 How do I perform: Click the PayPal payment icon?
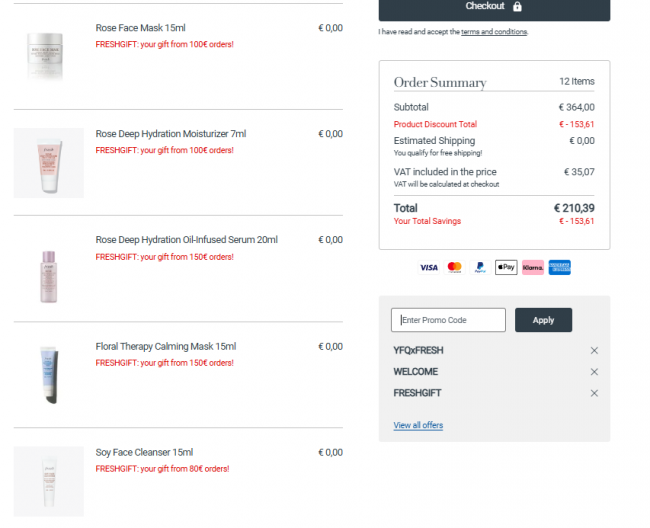480,267
